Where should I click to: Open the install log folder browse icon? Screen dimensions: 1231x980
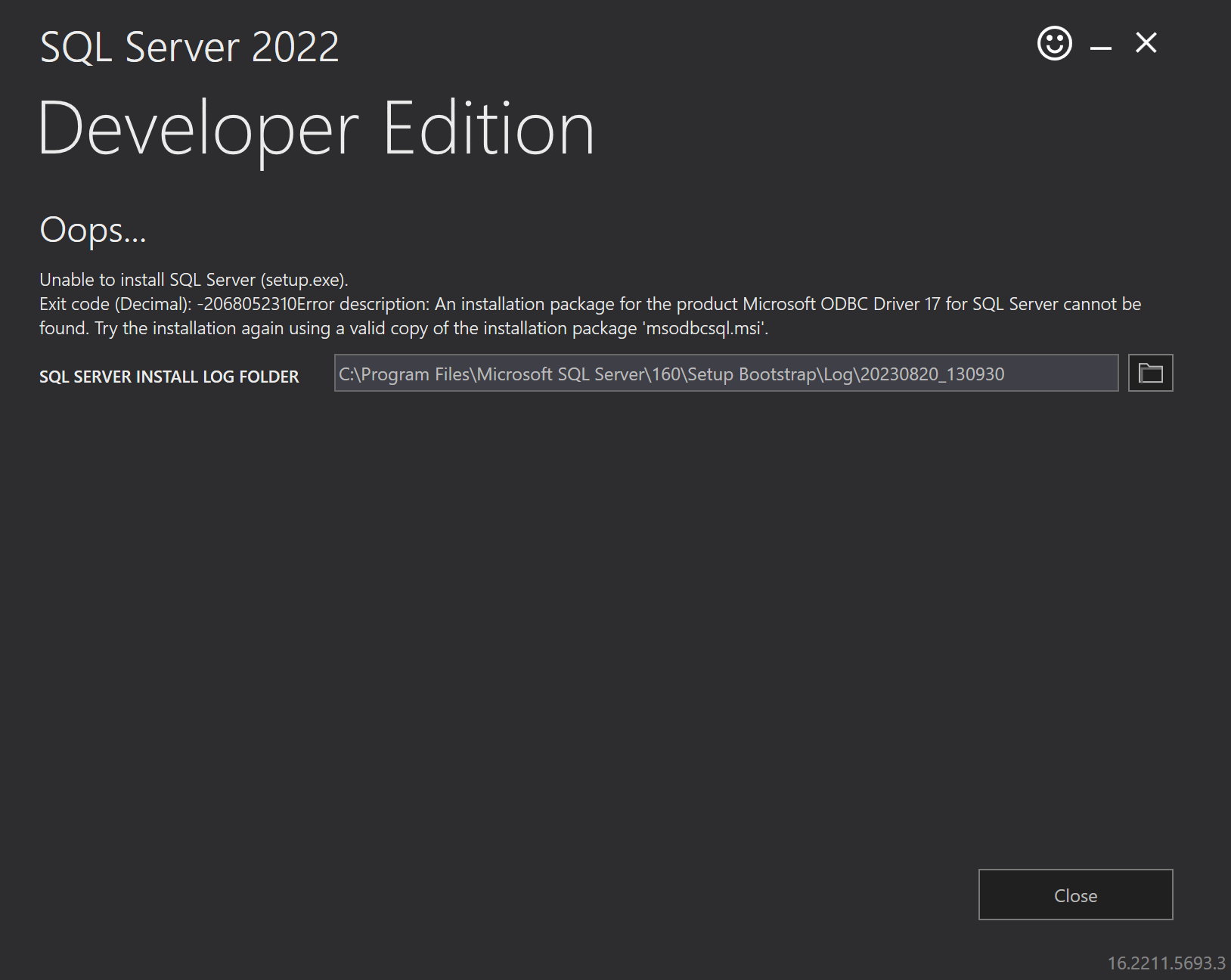click(1150, 373)
